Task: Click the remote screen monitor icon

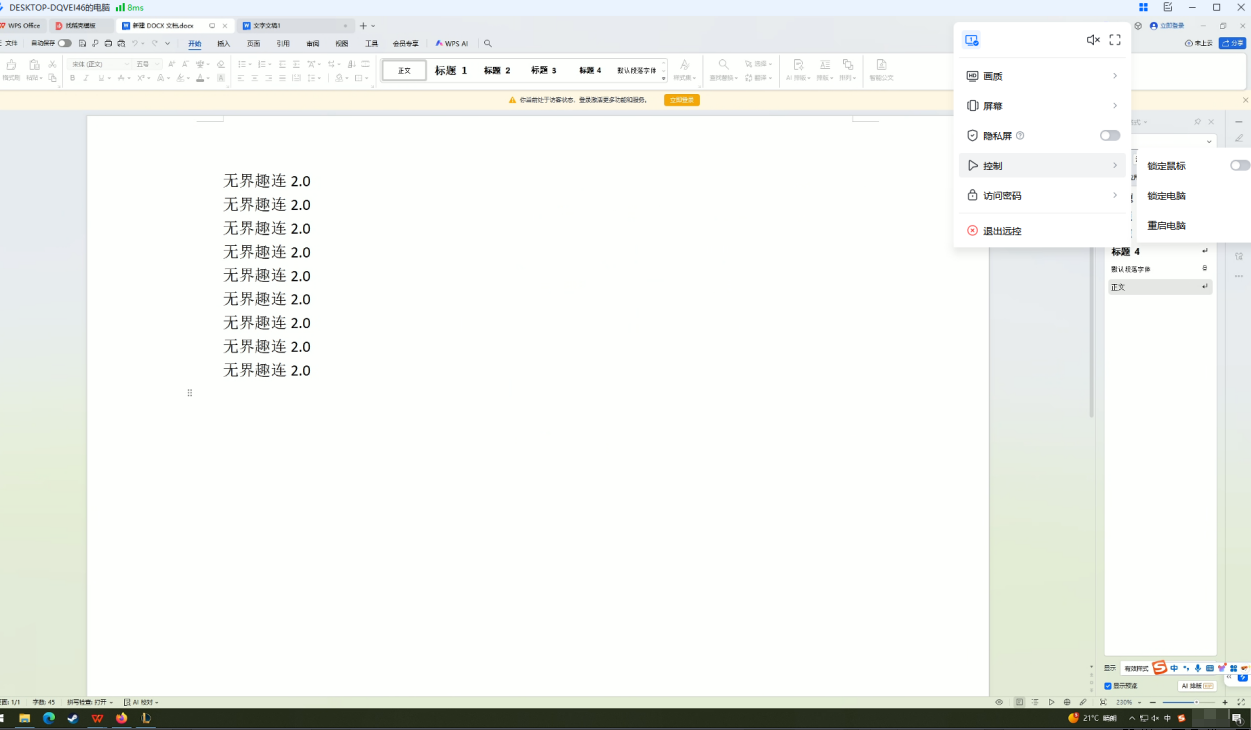Action: click(x=971, y=40)
